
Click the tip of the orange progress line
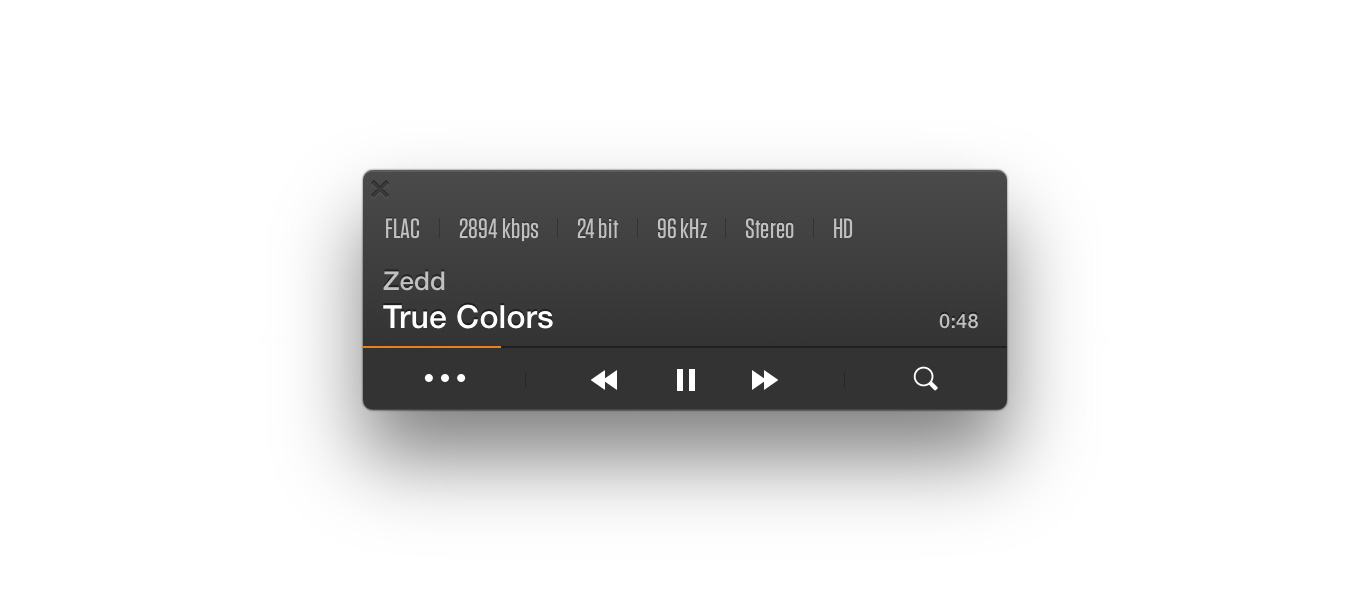click(x=500, y=347)
